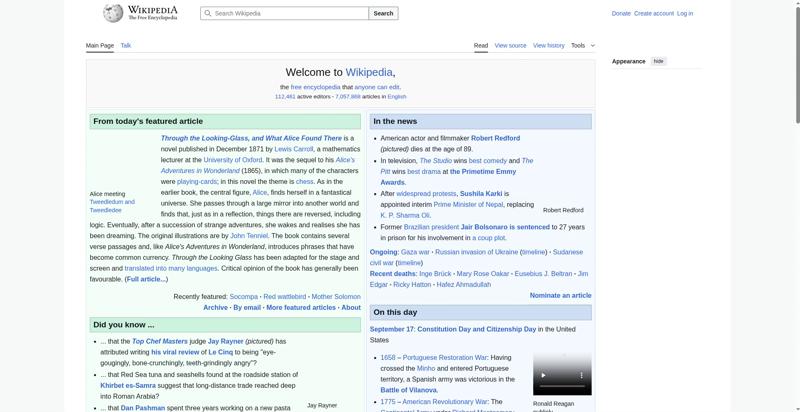Open the 7,057,888 articles count link
The height and width of the screenshot is (412, 800).
347,96
